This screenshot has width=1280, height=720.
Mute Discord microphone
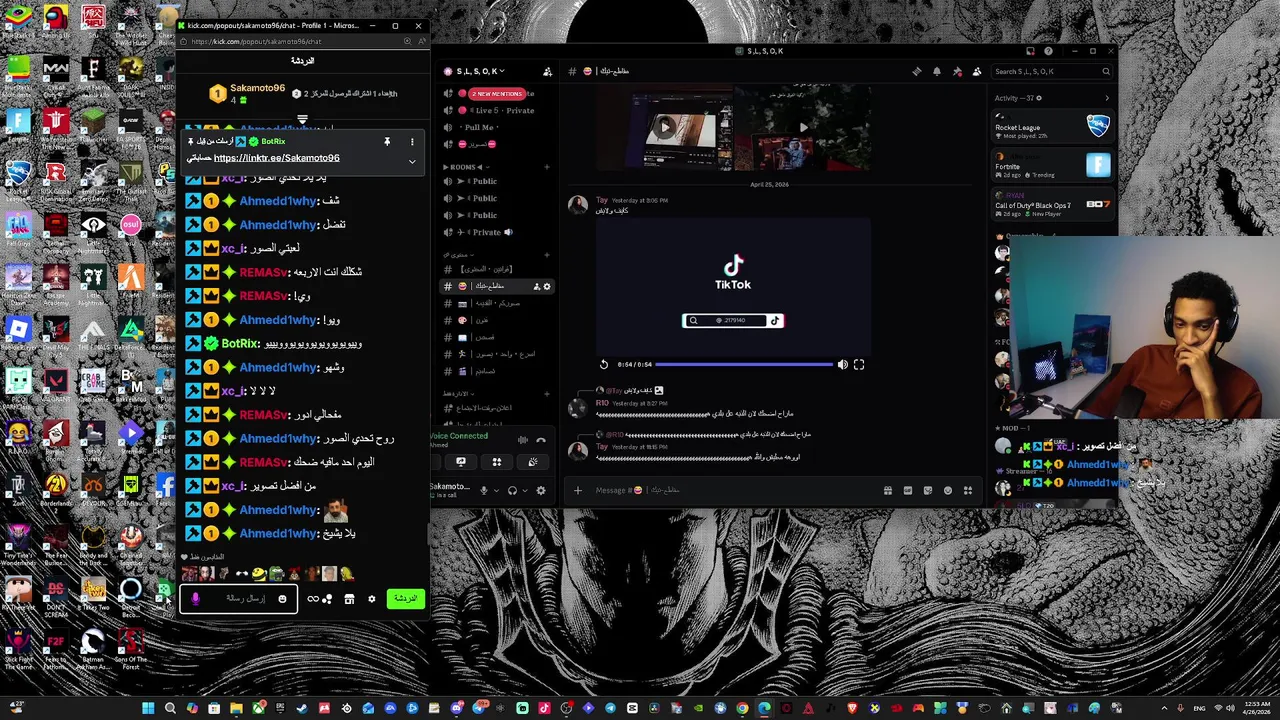point(484,490)
